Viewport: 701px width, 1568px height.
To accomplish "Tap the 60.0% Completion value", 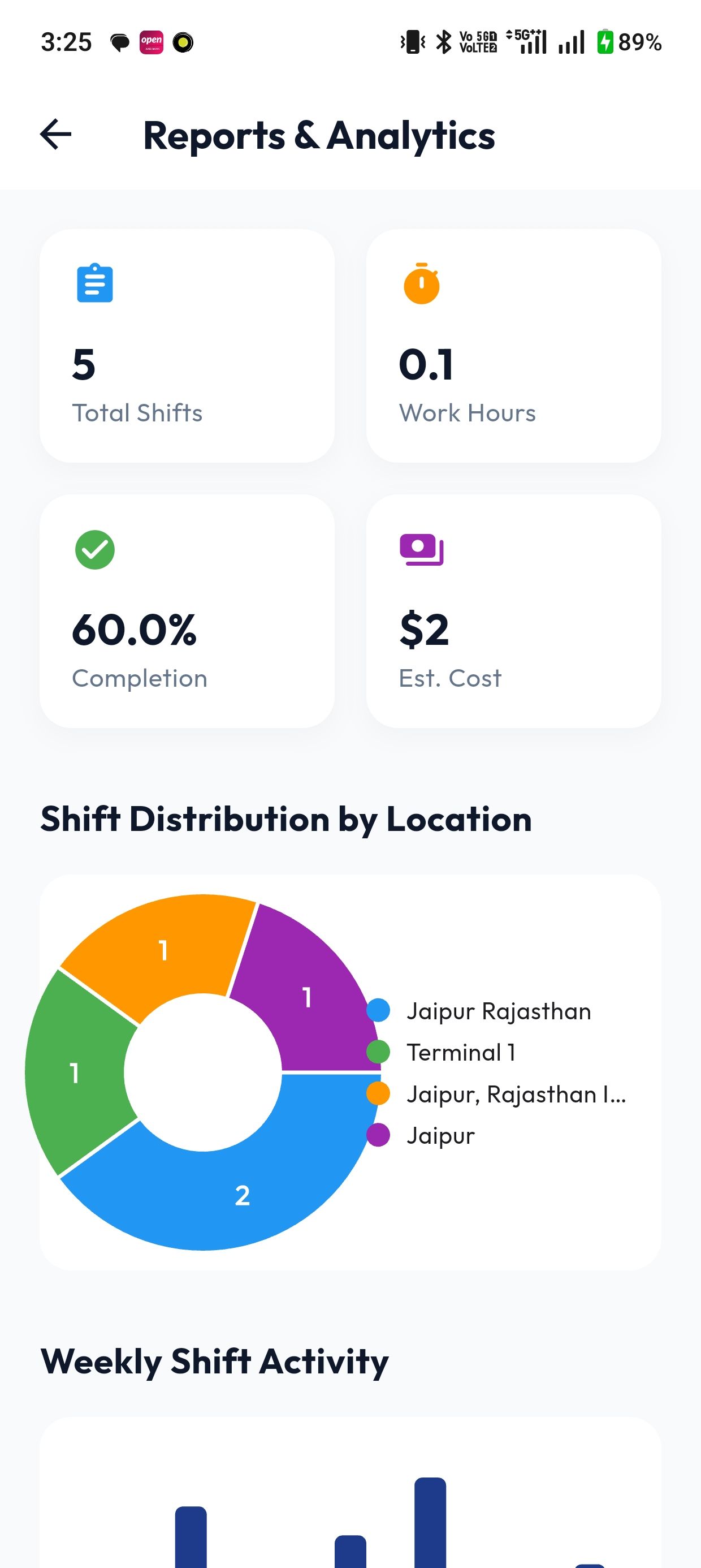I will 135,630.
